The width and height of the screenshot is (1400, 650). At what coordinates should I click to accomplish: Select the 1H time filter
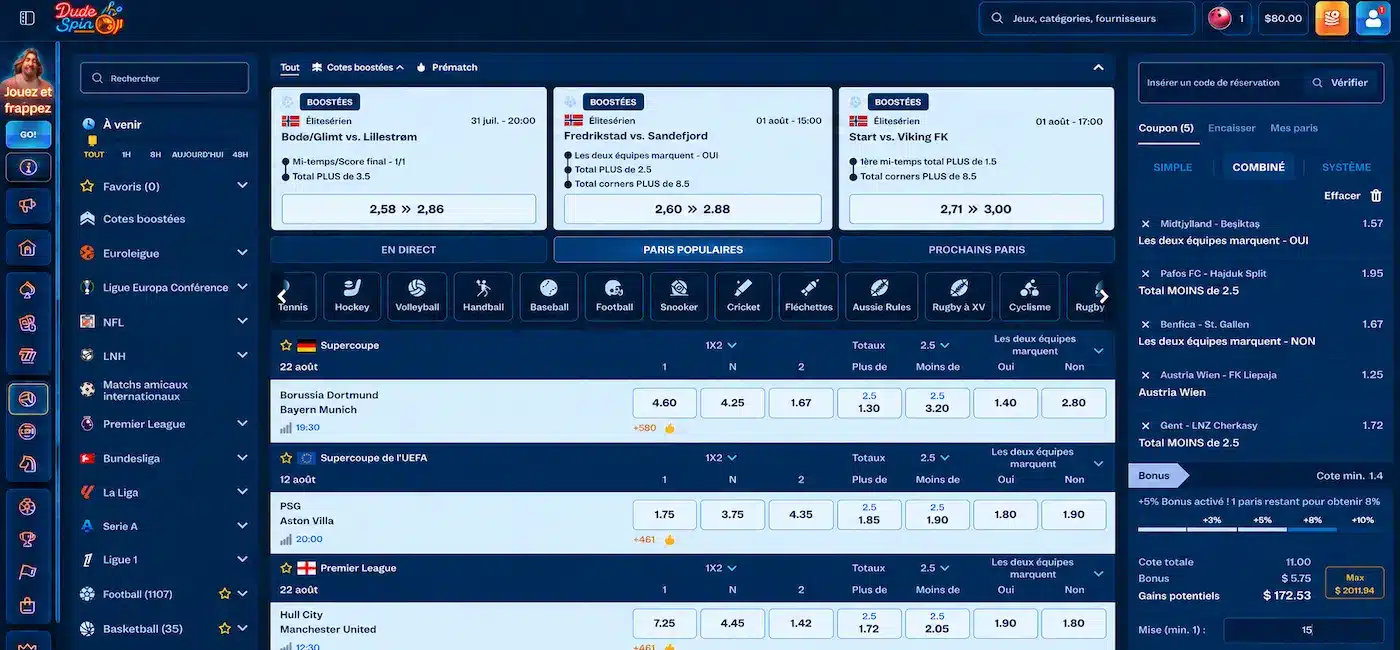(127, 155)
